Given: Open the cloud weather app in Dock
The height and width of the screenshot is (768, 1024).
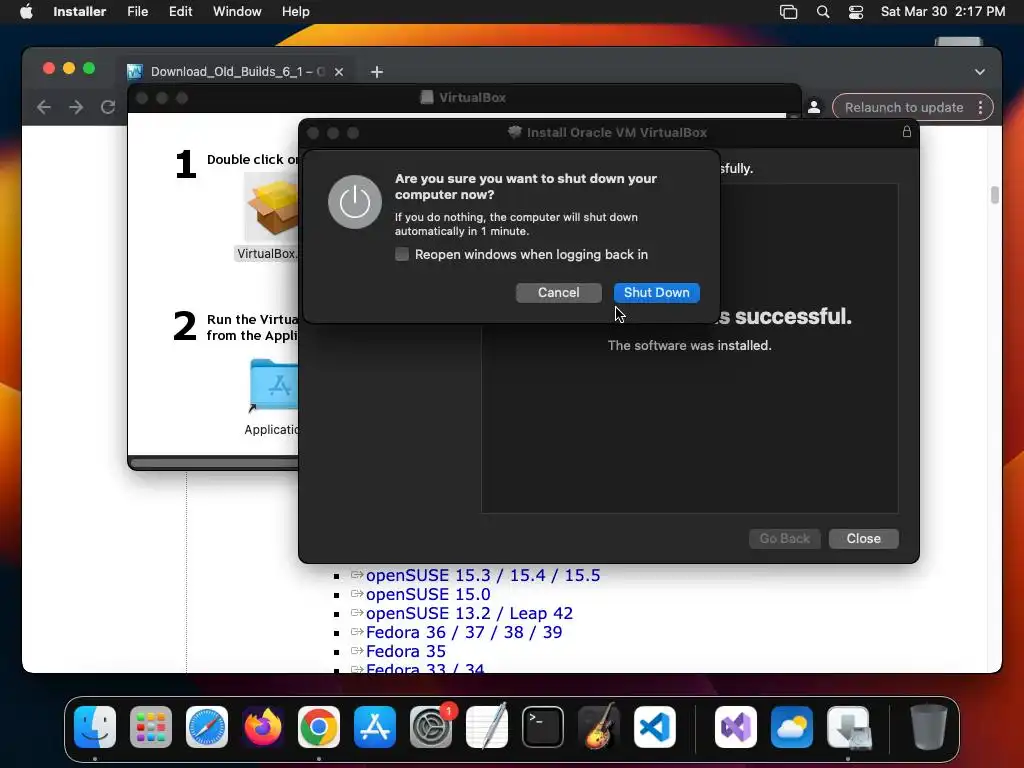Looking at the screenshot, I should coord(792,727).
